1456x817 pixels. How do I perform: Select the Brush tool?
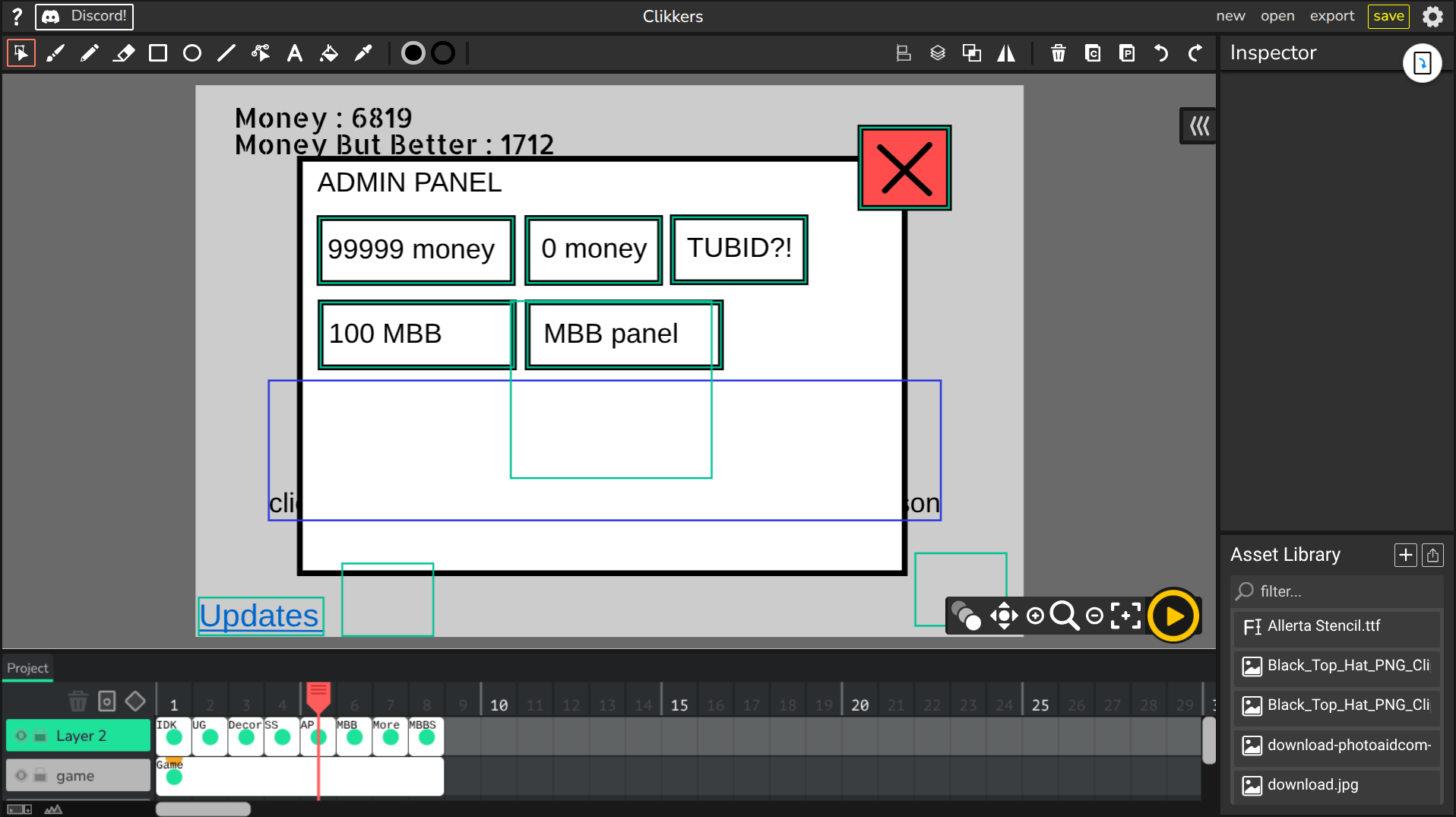(55, 53)
